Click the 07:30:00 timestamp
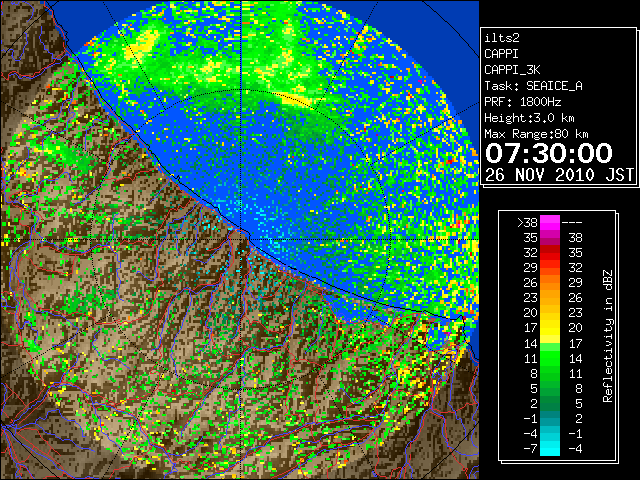640x480 pixels. (549, 153)
